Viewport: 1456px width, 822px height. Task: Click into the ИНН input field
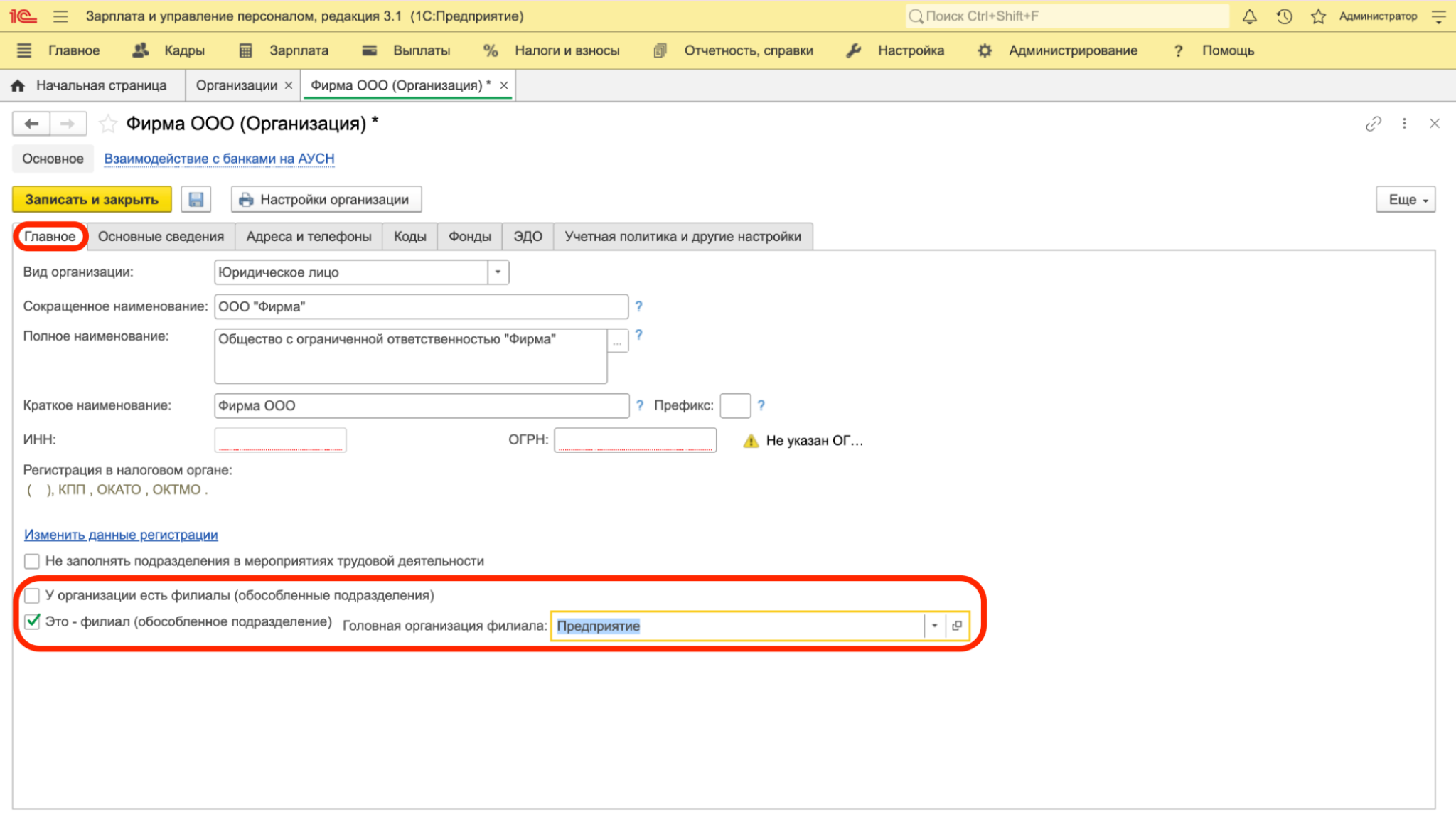point(280,439)
